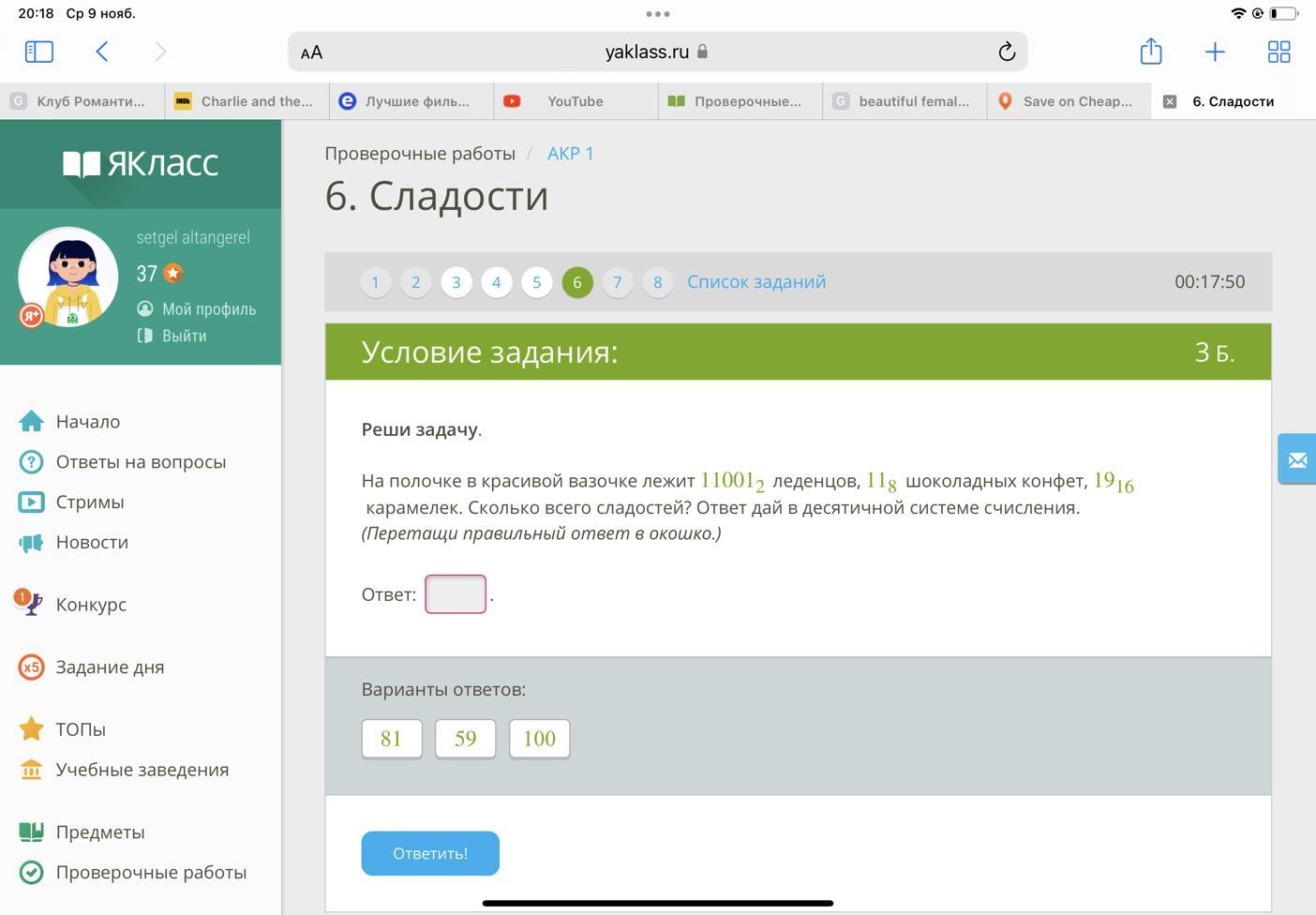Viewport: 1316px width, 915px height.
Task: Go back using the browser back arrow
Action: click(x=102, y=52)
